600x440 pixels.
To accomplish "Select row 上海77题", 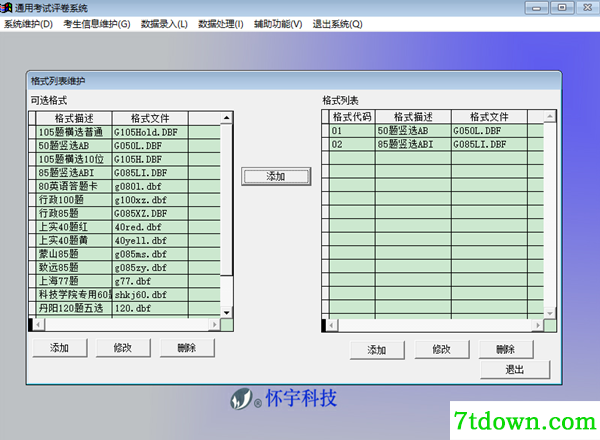I will pos(74,281).
